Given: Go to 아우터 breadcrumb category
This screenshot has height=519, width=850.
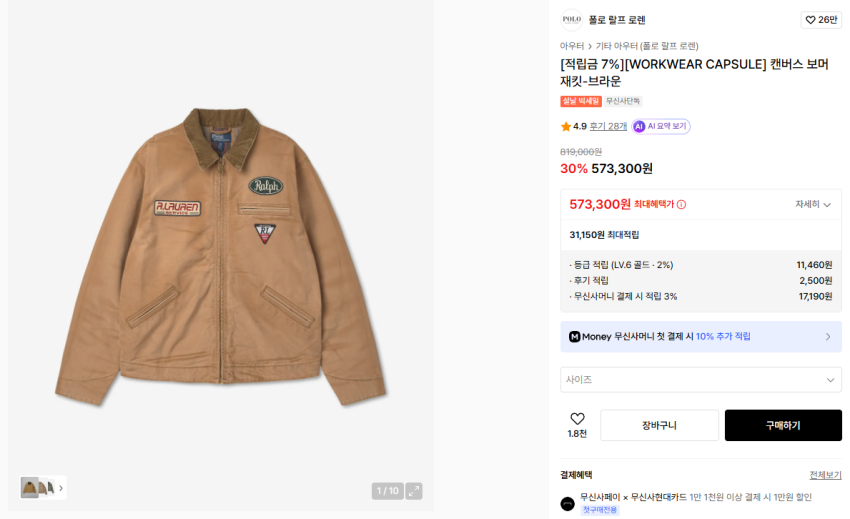Looking at the screenshot, I should [572, 46].
